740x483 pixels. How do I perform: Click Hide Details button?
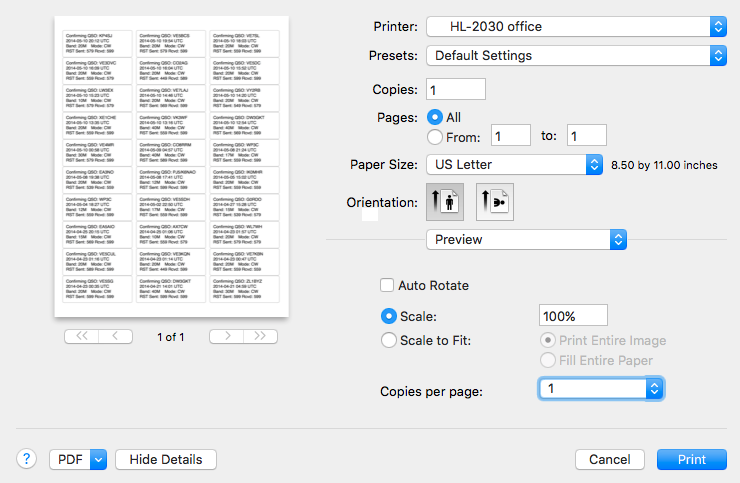point(166,459)
